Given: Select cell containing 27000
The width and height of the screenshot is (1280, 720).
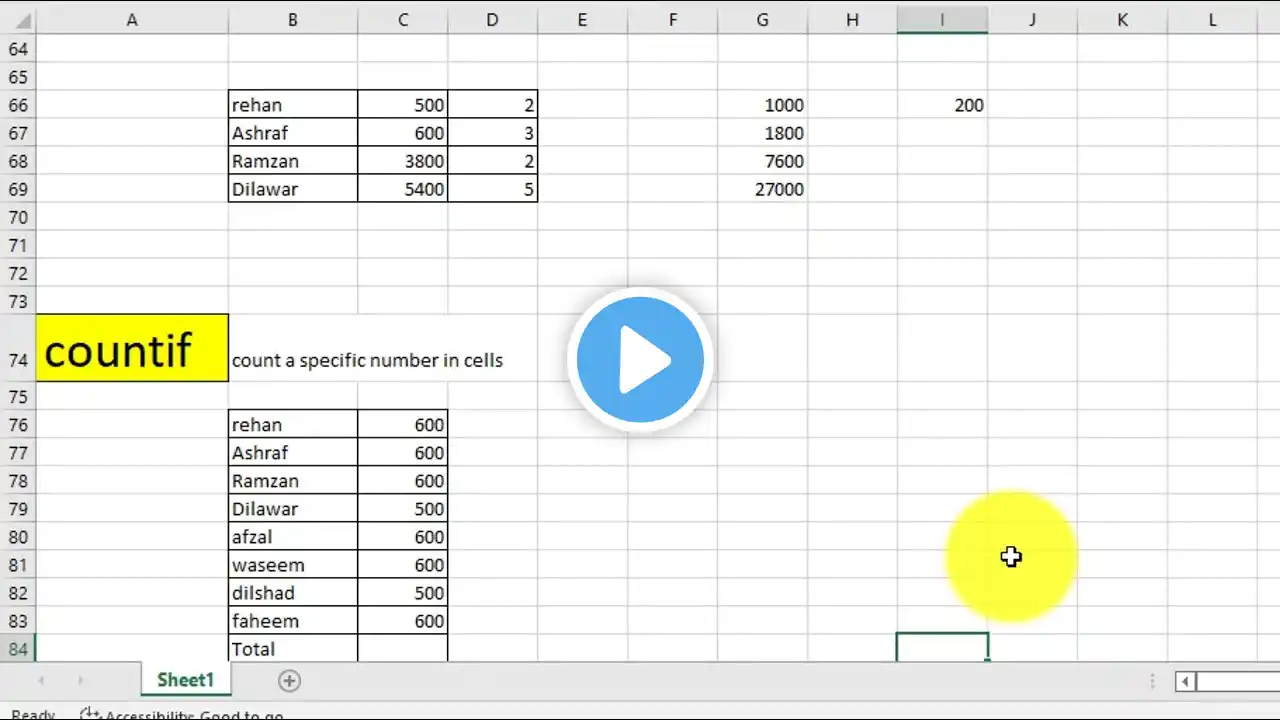Looking at the screenshot, I should tap(763, 189).
